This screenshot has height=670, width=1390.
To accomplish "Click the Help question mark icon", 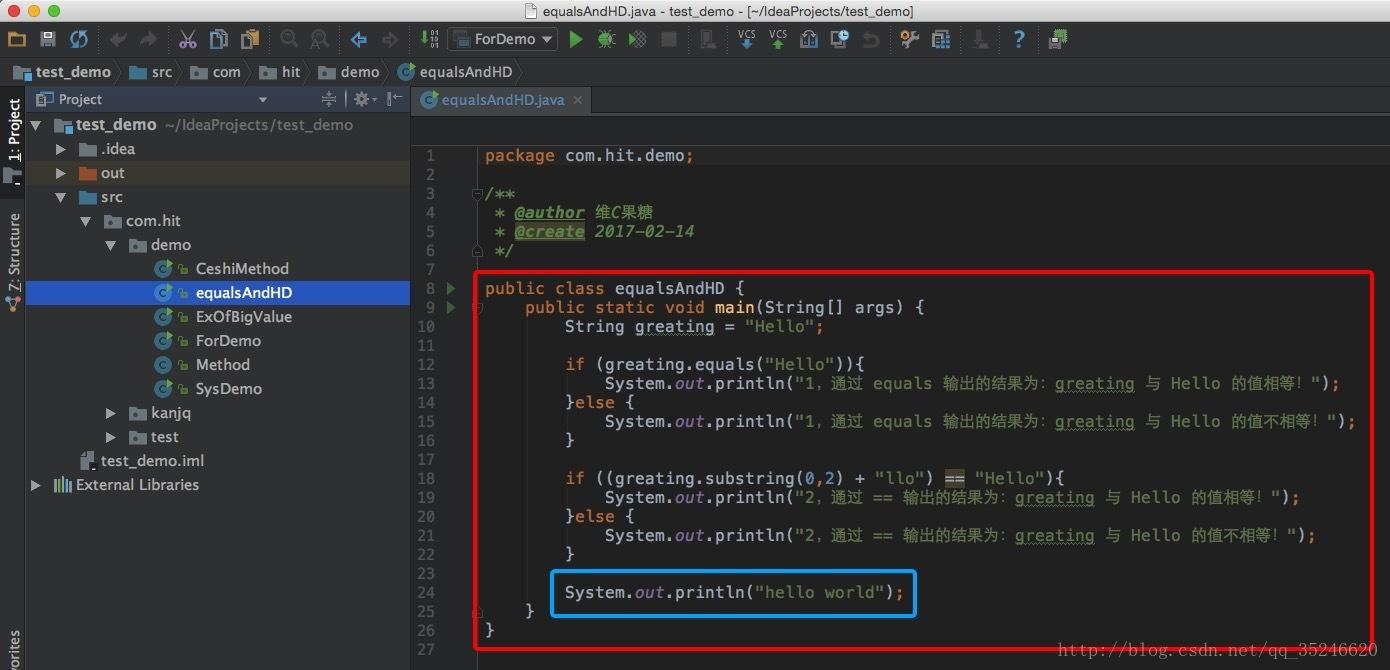I will click(x=1019, y=40).
